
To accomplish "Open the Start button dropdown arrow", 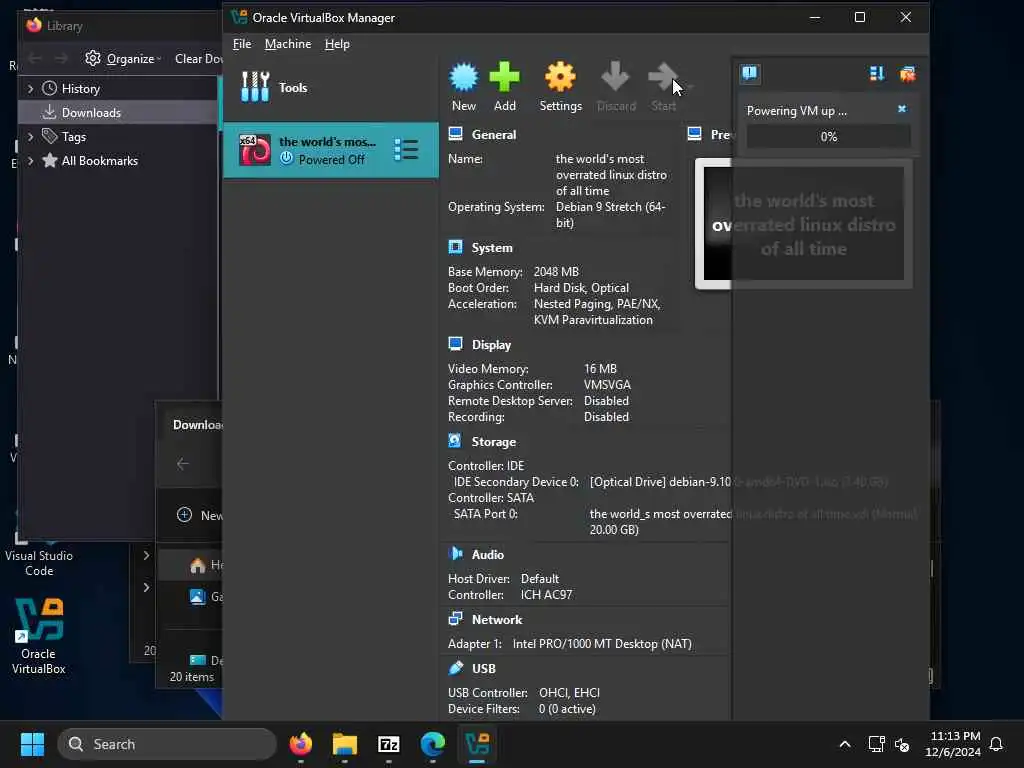I will click(x=690, y=86).
